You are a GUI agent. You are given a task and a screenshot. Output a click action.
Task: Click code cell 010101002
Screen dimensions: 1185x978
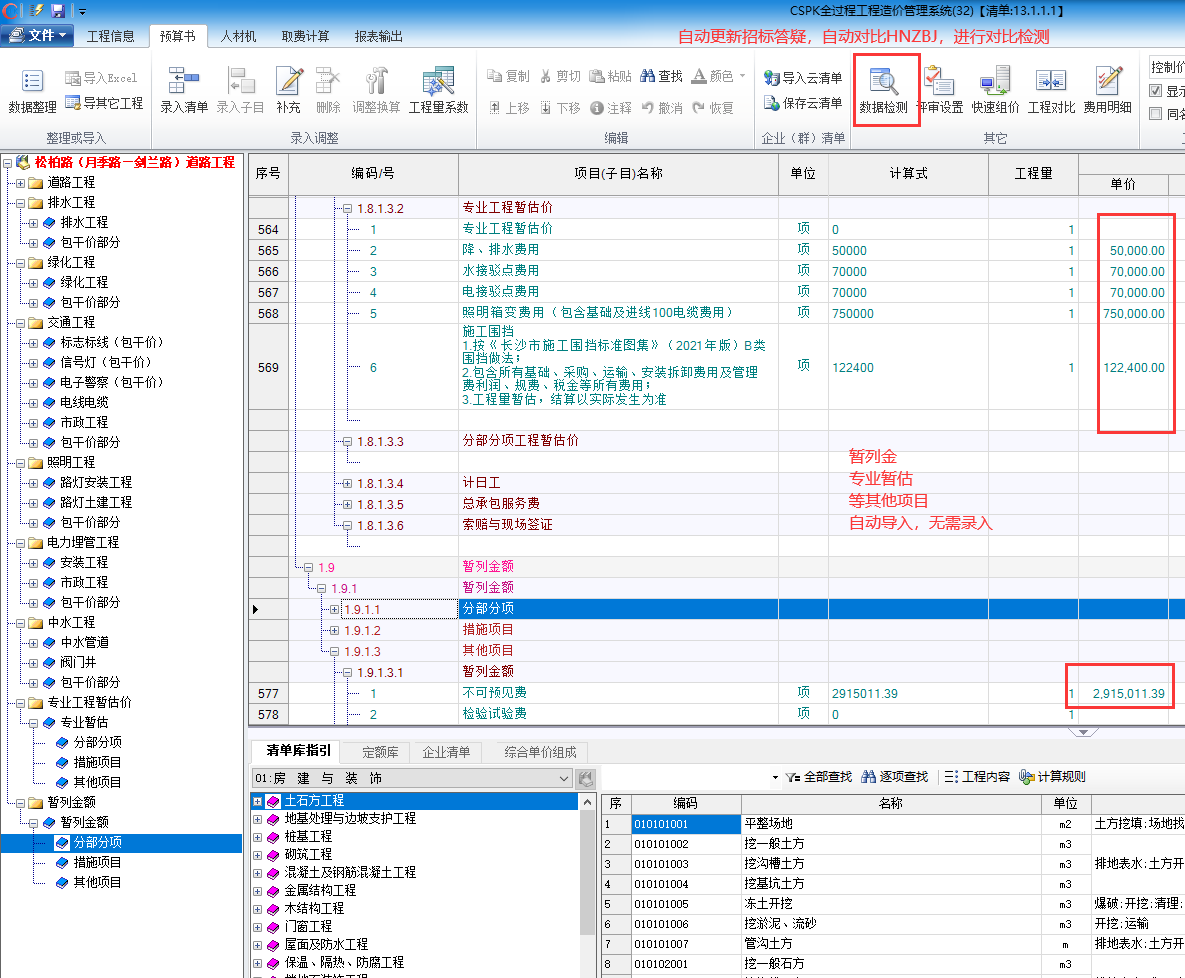pyautogui.click(x=685, y=844)
